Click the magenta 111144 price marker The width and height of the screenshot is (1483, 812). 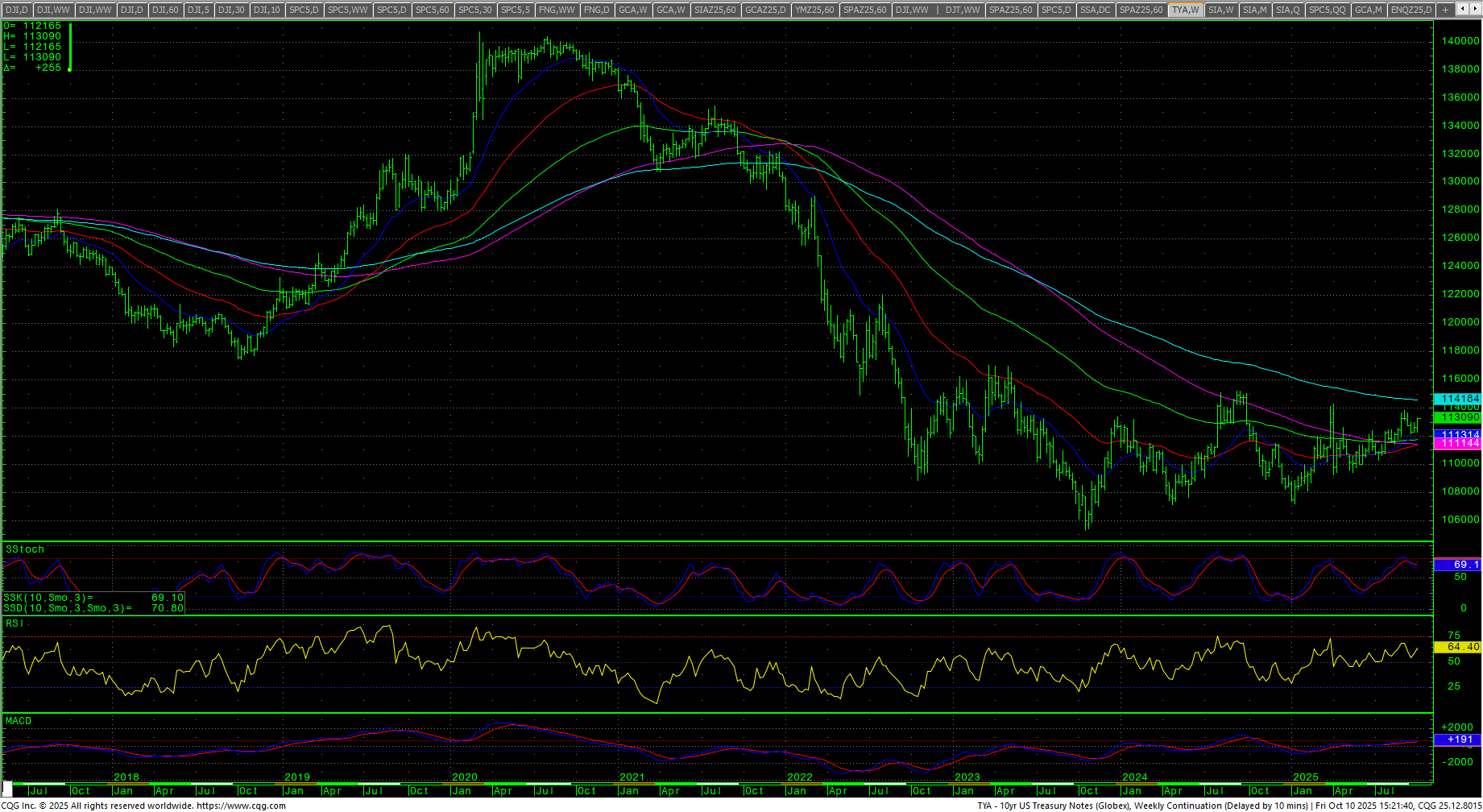[1459, 444]
